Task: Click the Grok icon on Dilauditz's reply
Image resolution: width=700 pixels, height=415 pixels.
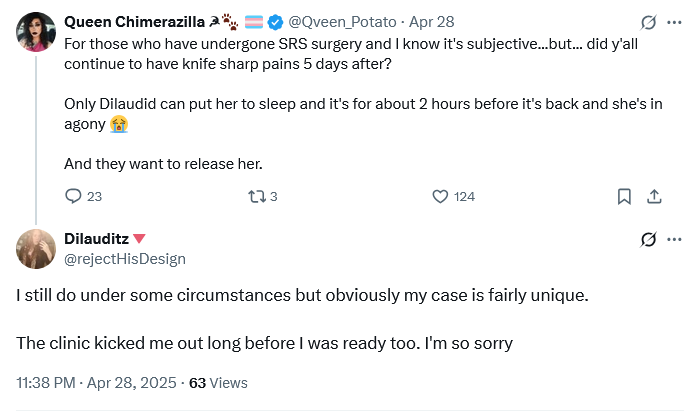Action: pyautogui.click(x=648, y=240)
